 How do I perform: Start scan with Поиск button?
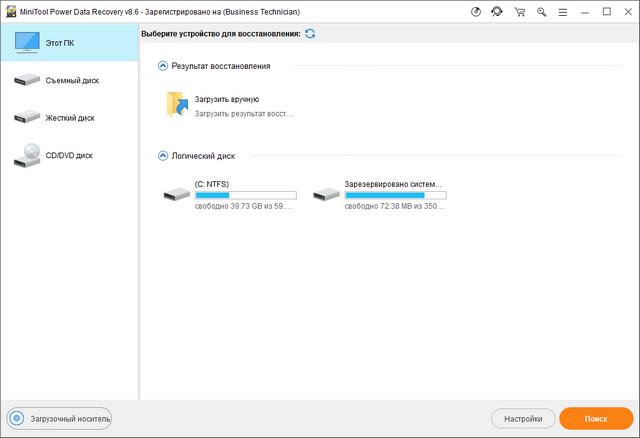596,418
